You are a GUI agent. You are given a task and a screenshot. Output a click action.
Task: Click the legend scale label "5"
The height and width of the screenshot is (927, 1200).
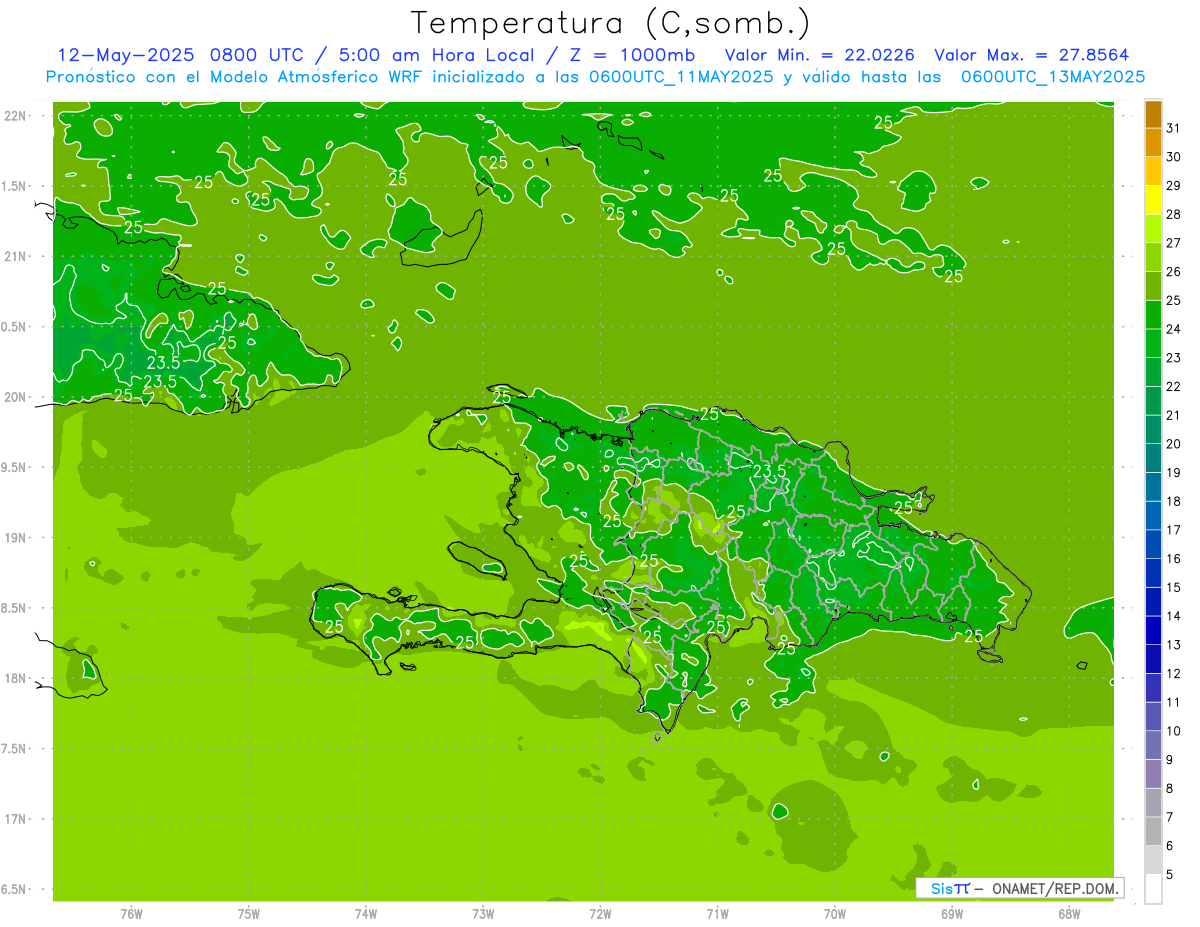click(1170, 874)
